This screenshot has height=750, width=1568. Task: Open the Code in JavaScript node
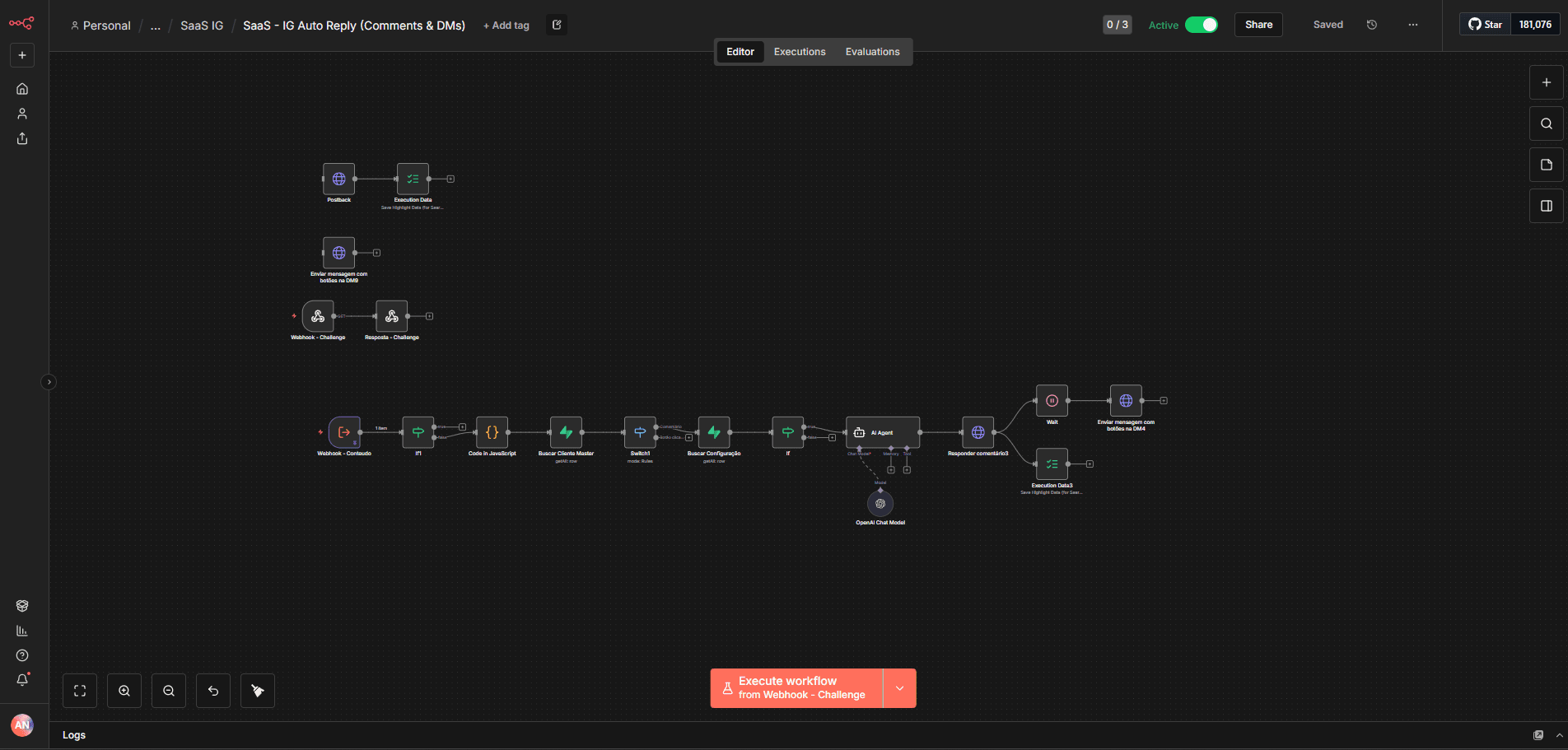tap(492, 432)
